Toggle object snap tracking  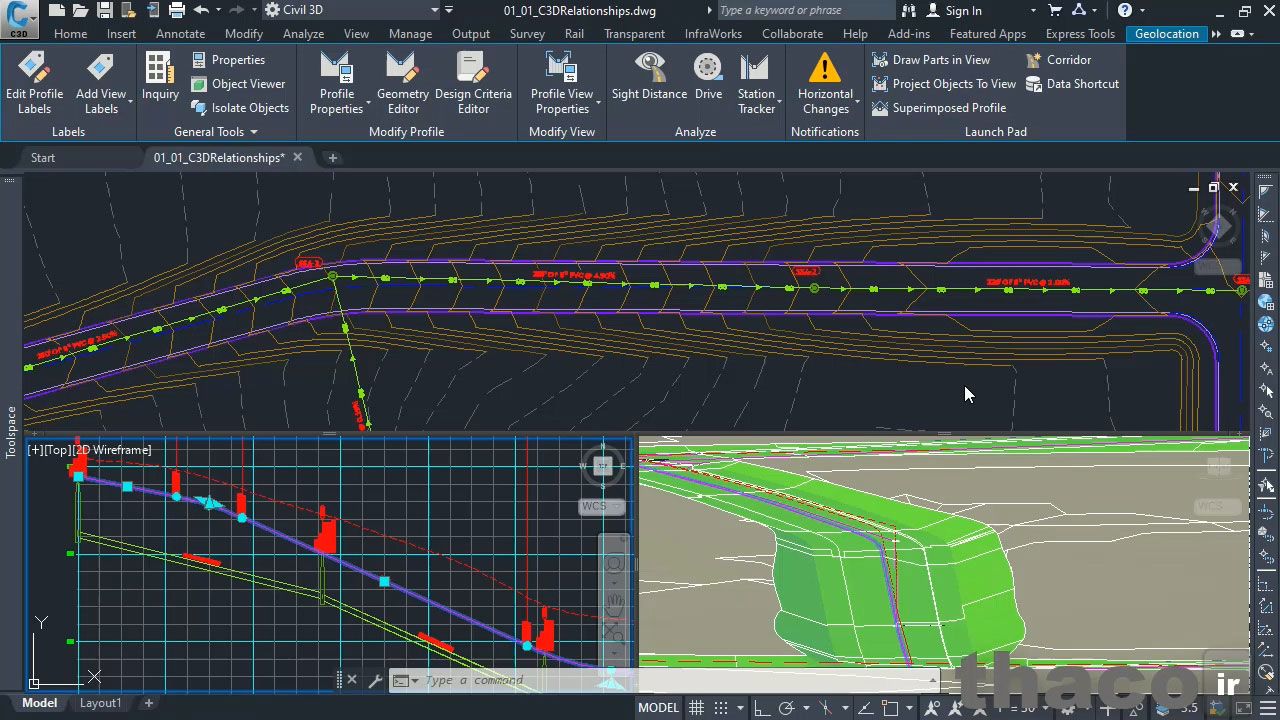click(x=866, y=708)
